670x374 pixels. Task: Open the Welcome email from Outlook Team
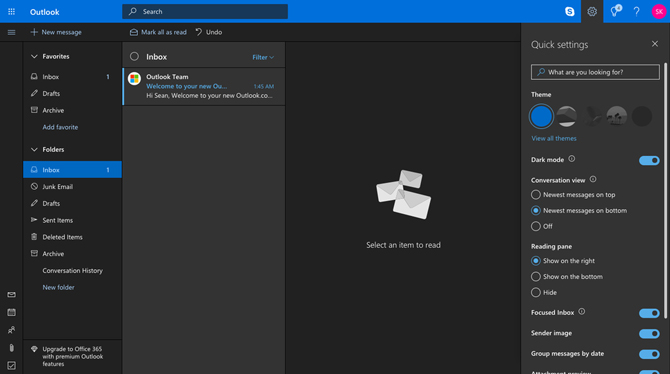point(204,86)
